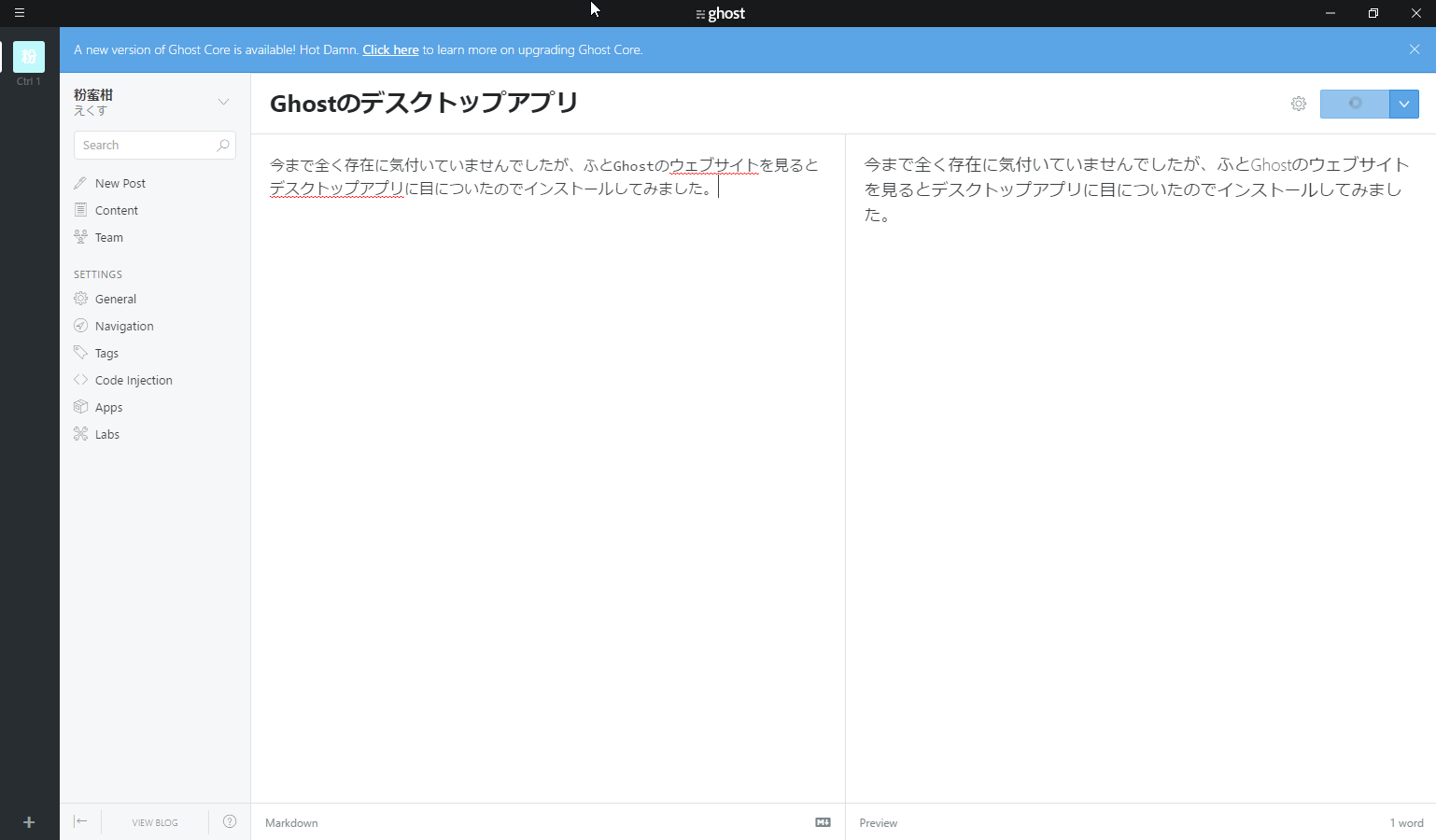Click the pencil icon beside New Post
1436x840 pixels.
click(x=80, y=183)
